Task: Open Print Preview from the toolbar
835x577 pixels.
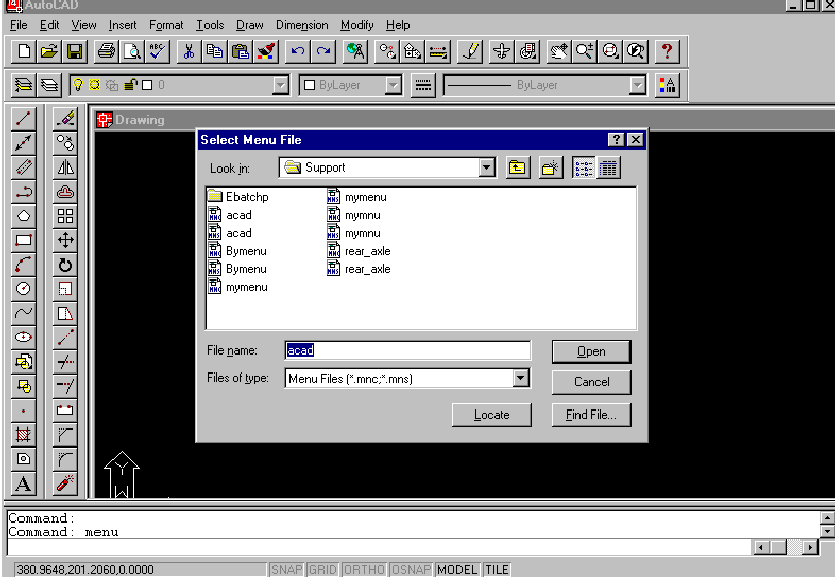Action: (132, 52)
